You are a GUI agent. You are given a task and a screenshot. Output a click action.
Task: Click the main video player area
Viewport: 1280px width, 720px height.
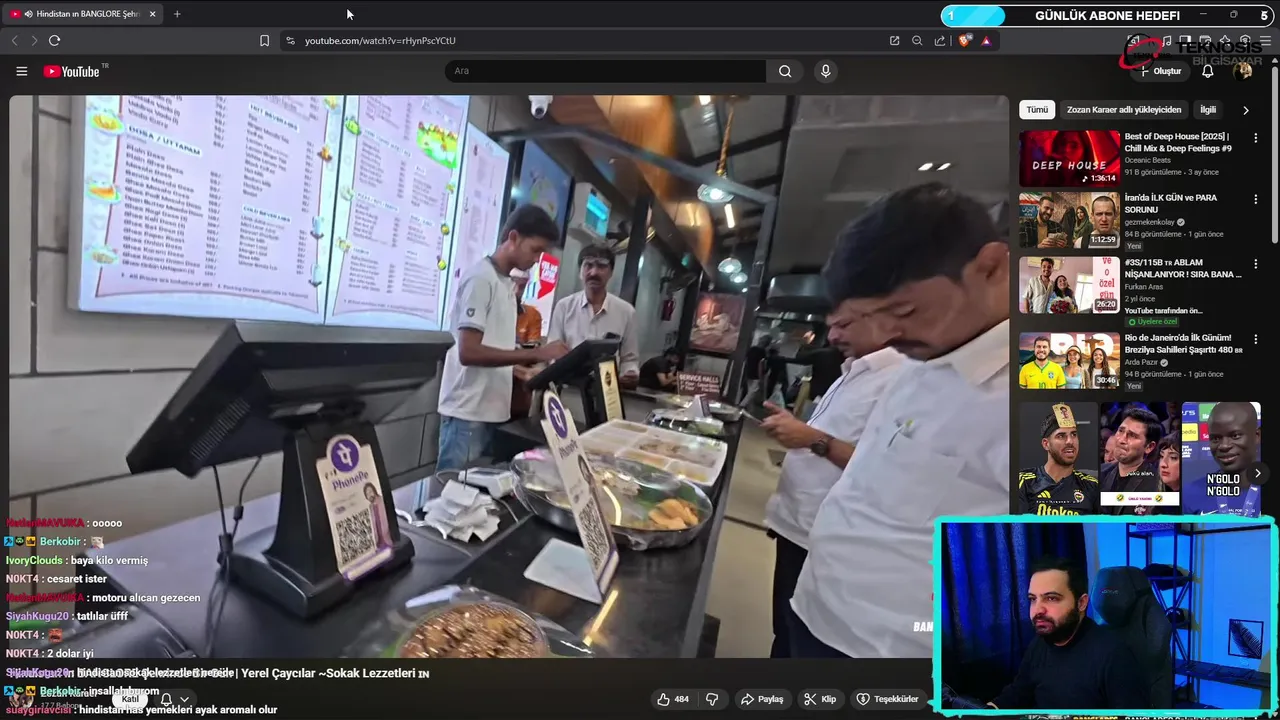(509, 376)
